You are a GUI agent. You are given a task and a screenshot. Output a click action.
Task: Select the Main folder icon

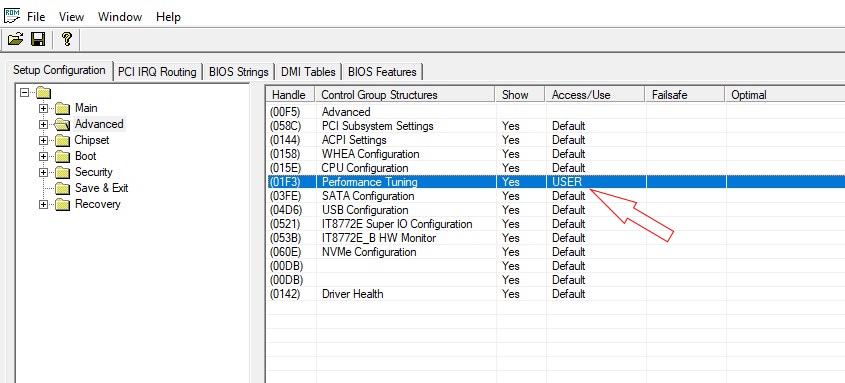pos(63,108)
